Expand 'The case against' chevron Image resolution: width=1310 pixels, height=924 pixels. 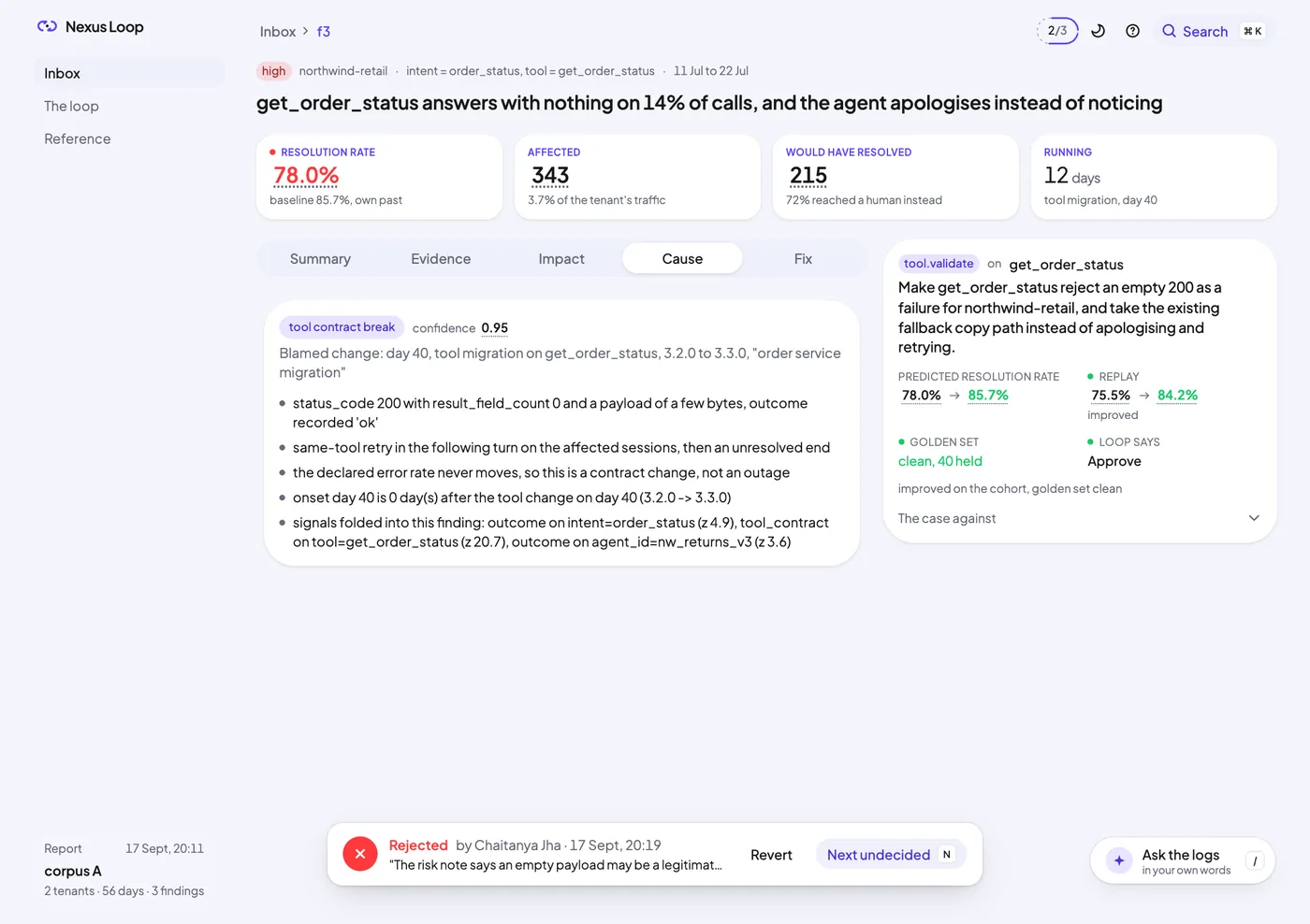[1254, 518]
